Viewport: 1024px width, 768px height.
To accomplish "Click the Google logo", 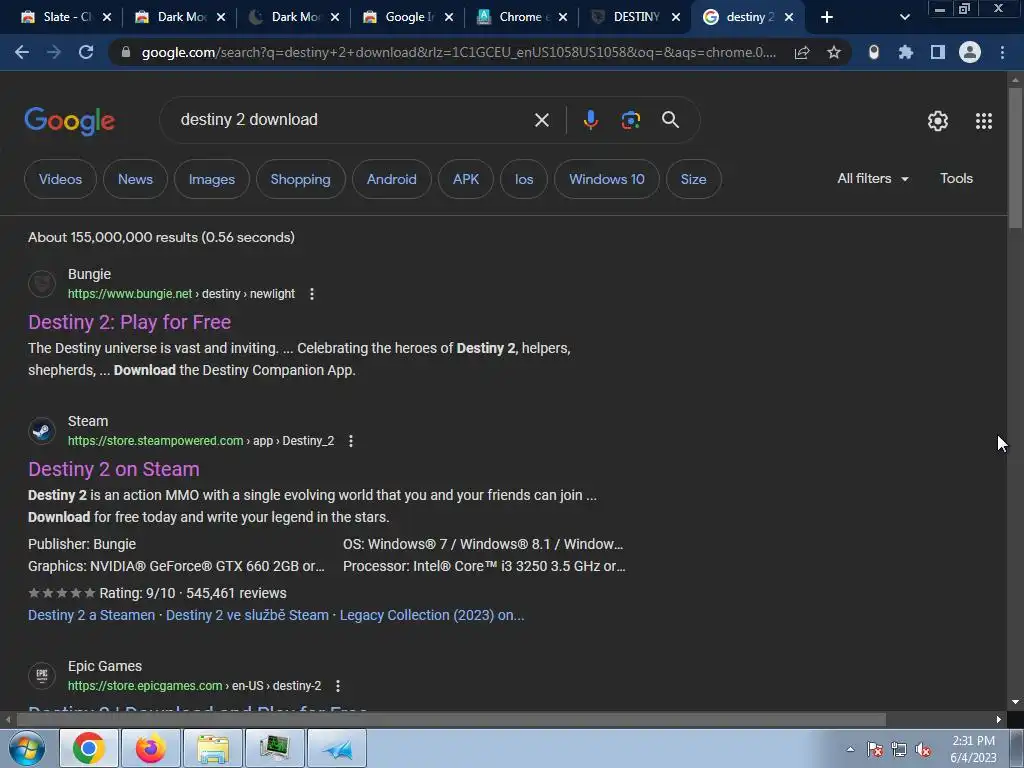I will [70, 121].
